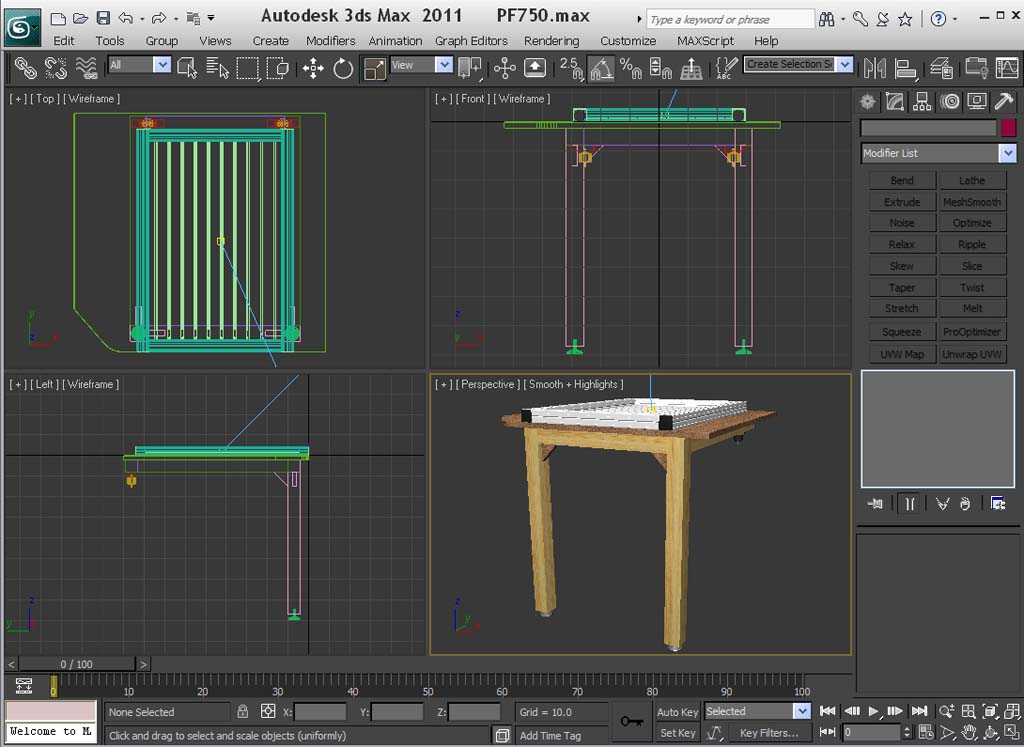Open the Motion panel tab
Viewport: 1024px width, 747px height.
pos(950,101)
